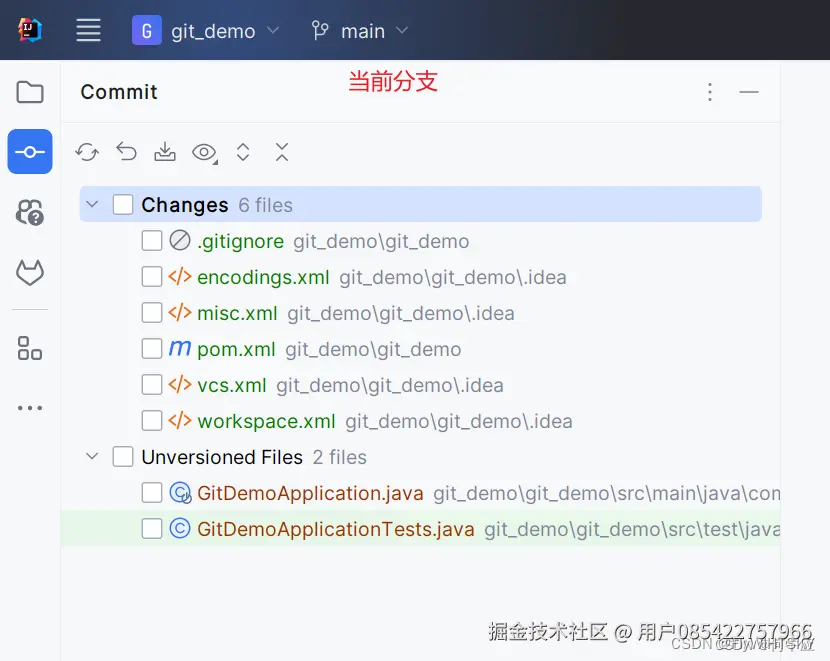The height and width of the screenshot is (661, 830).
Task: Open the main hamburger menu
Action: (88, 30)
